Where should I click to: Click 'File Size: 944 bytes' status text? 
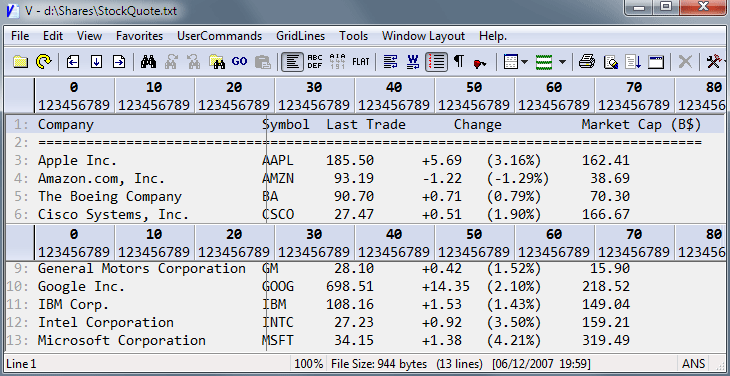[x=379, y=363]
